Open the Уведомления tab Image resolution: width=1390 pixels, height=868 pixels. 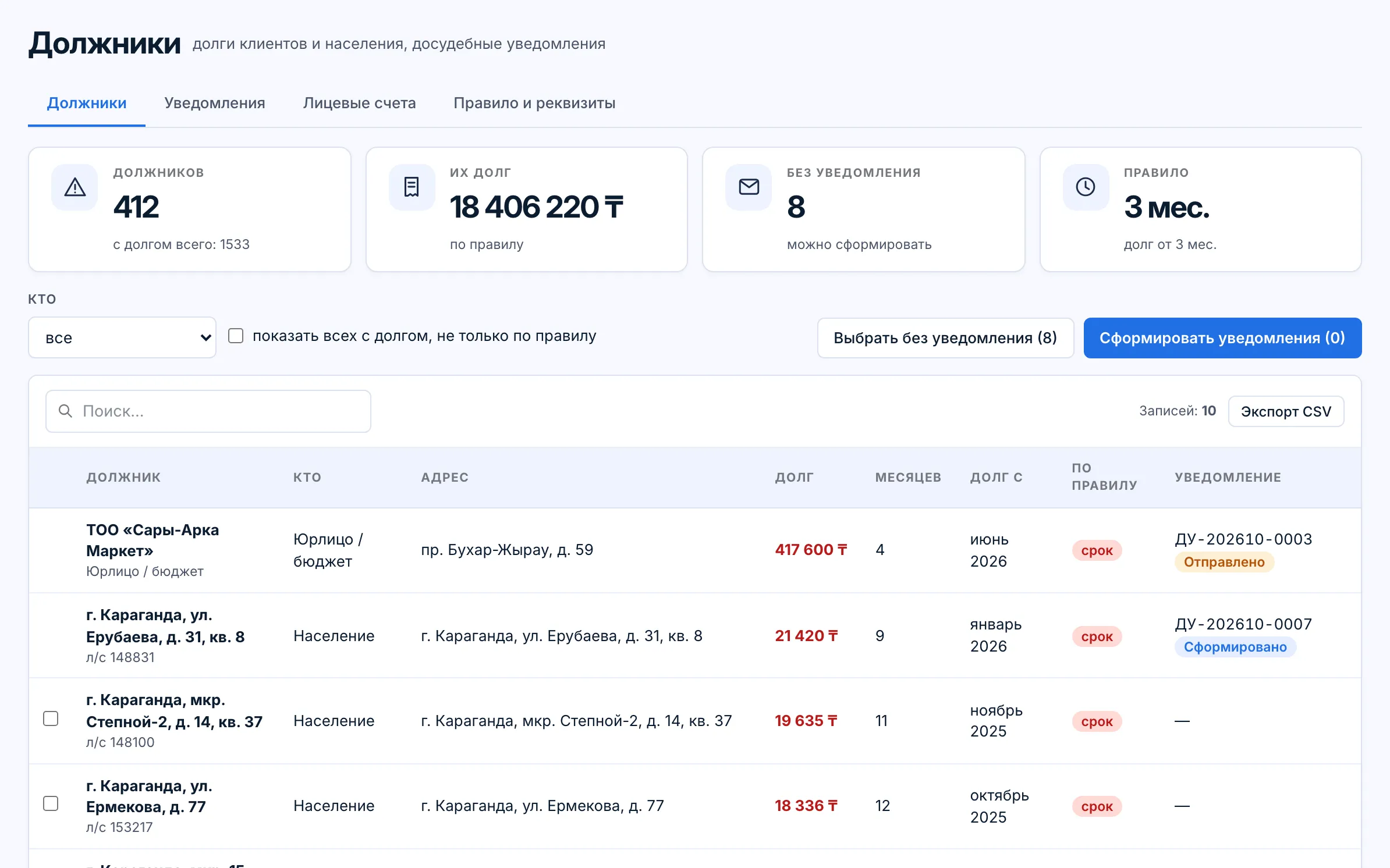215,103
